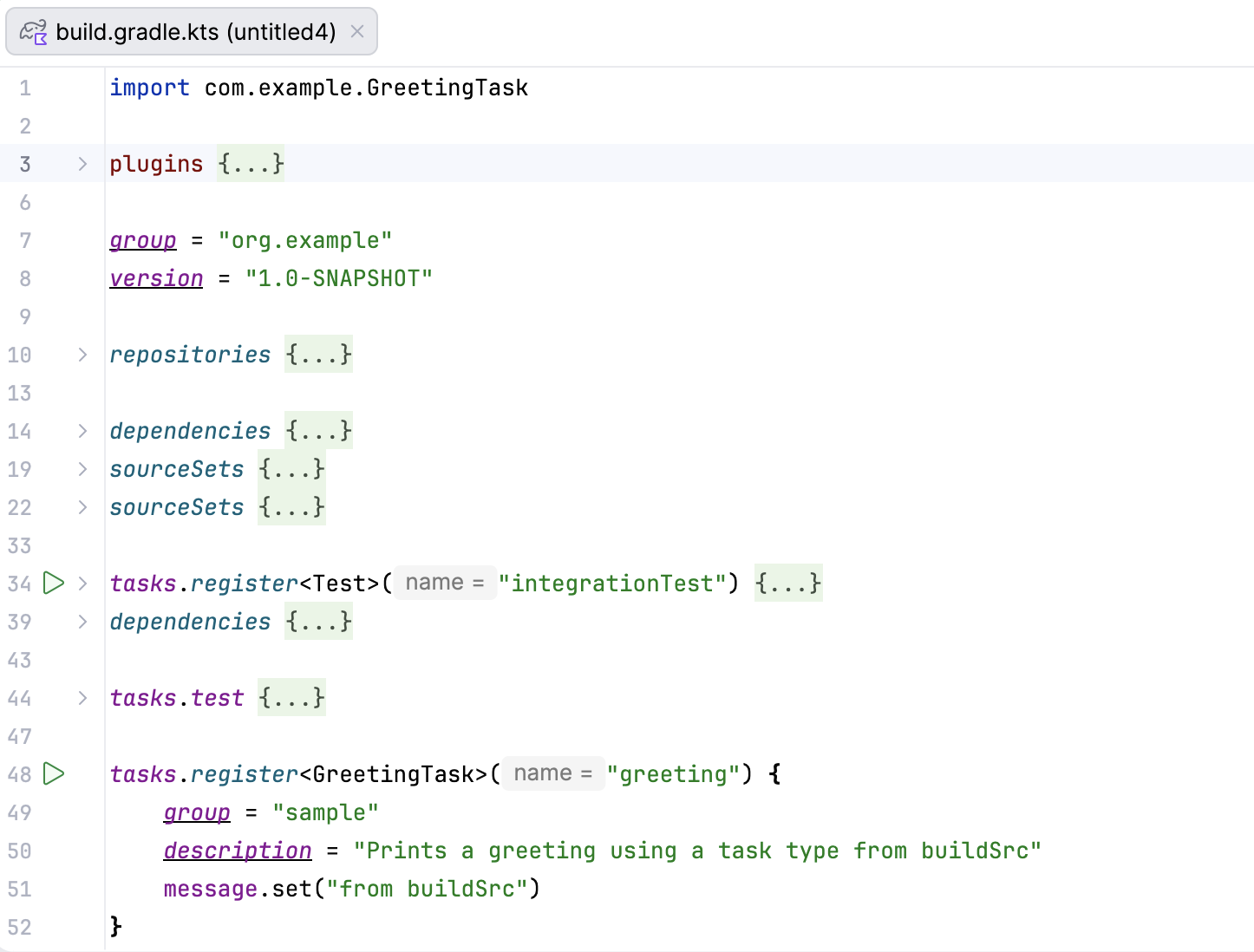
Task: Close the build.gradle.kts tab
Action: tap(356, 32)
